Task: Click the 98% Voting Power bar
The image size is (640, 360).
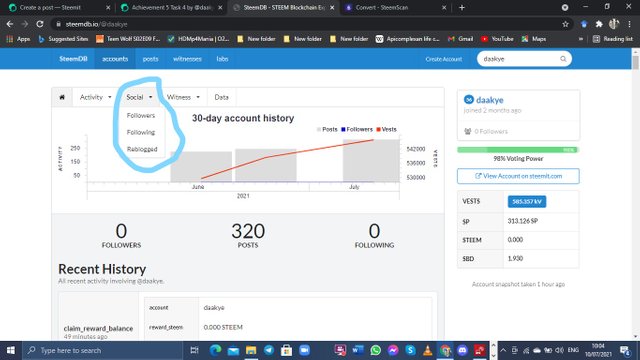Action: pyautogui.click(x=518, y=150)
